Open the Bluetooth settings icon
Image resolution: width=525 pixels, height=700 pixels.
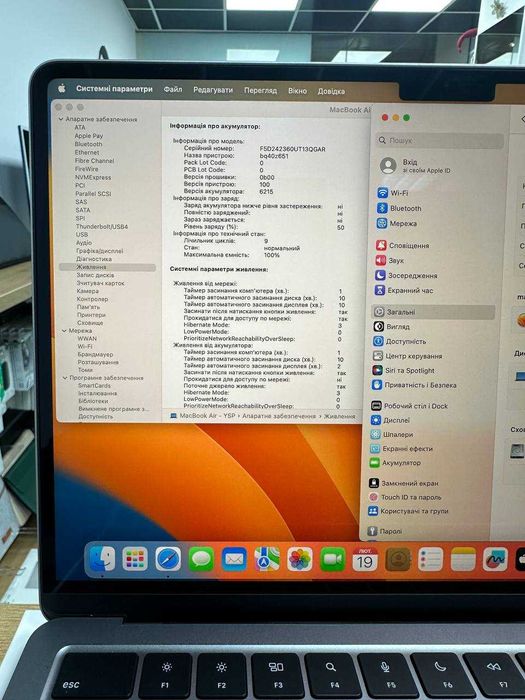pos(382,208)
